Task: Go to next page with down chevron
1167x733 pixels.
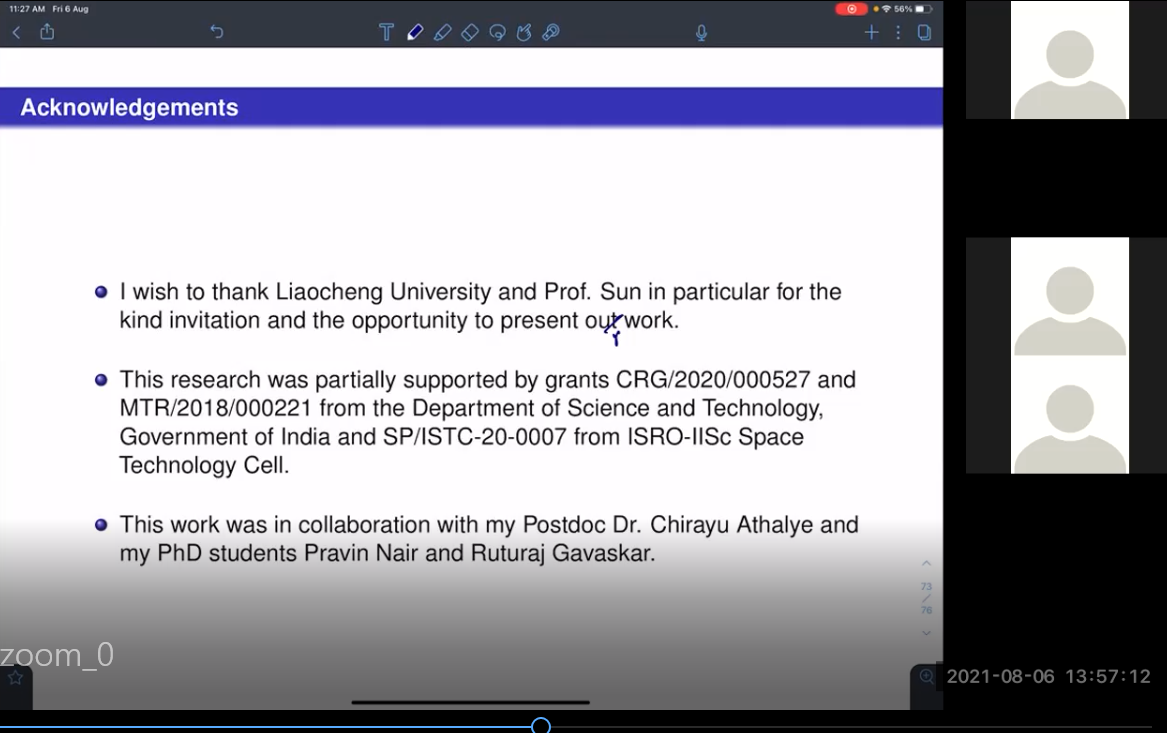Action: 926,633
